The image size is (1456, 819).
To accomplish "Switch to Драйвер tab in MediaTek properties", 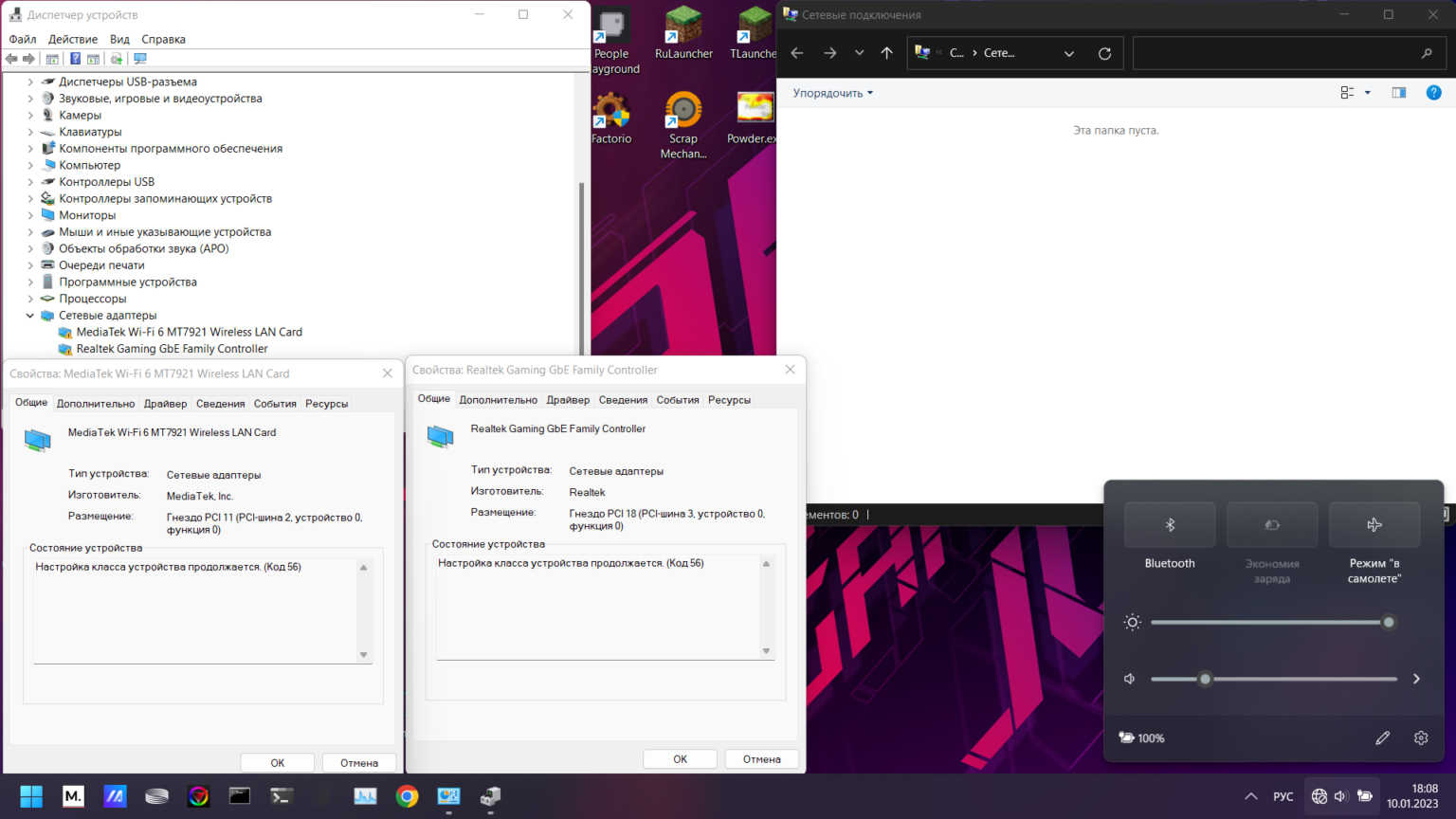I will tap(166, 404).
